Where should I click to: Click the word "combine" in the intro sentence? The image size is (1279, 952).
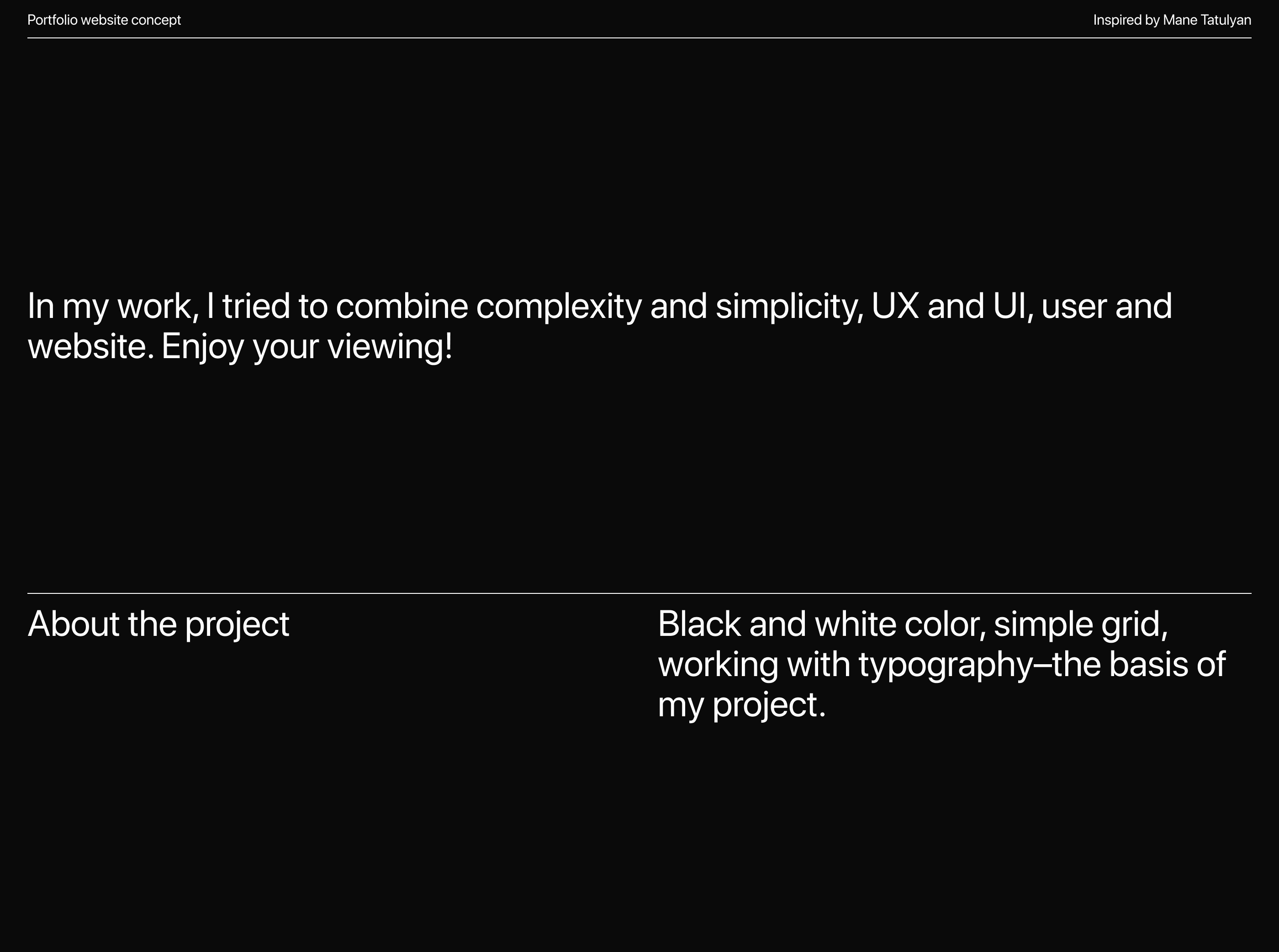click(402, 306)
